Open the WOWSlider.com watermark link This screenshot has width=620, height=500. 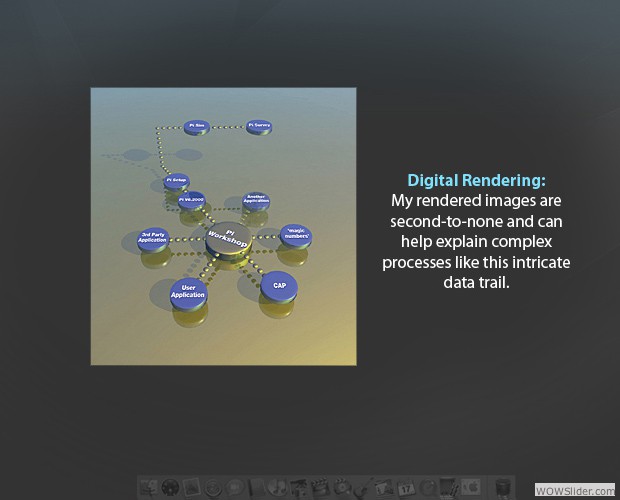point(574,491)
